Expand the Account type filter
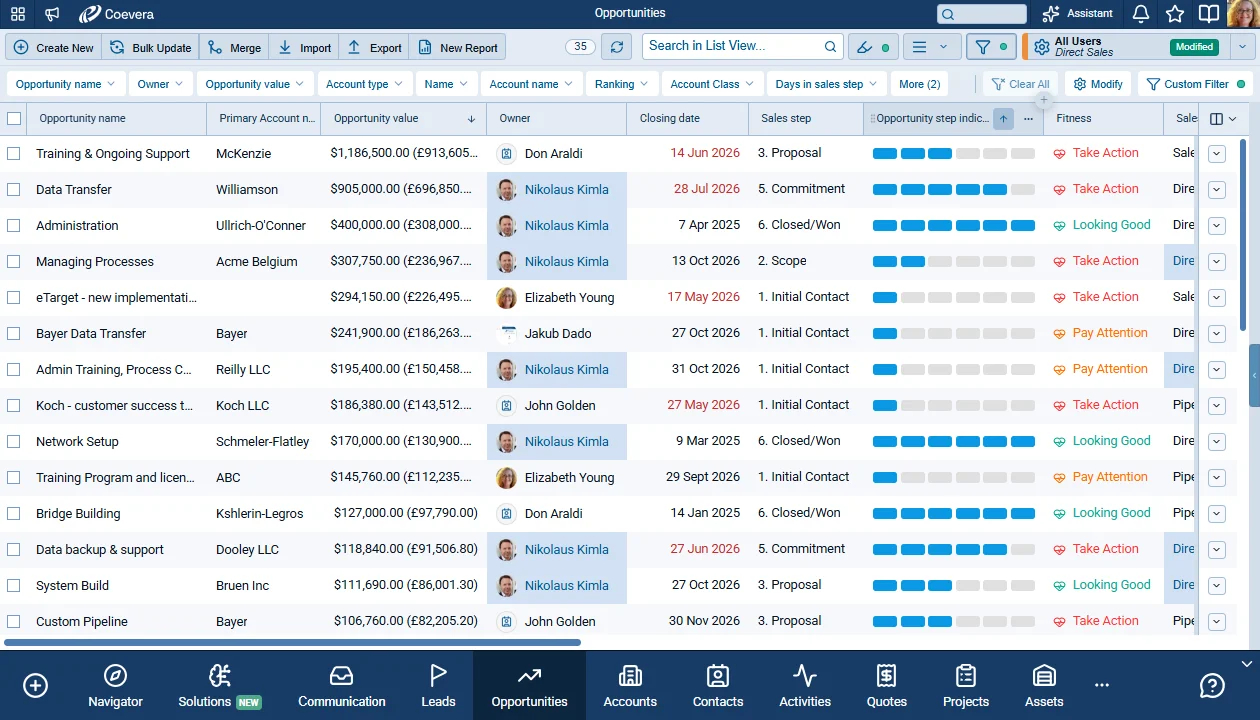 tap(364, 84)
